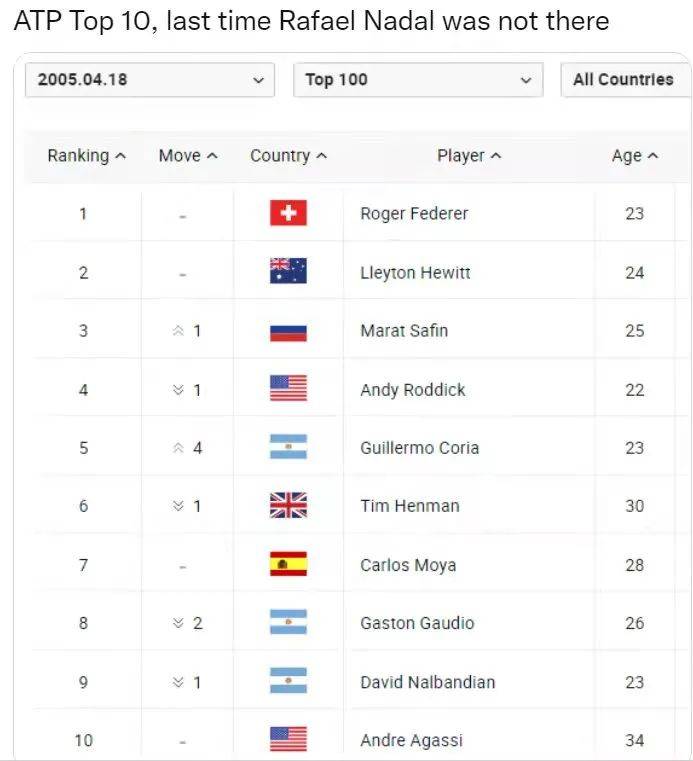Click the Spain flag beside Carlos Moya
Image resolution: width=693 pixels, height=761 pixels.
coord(288,564)
